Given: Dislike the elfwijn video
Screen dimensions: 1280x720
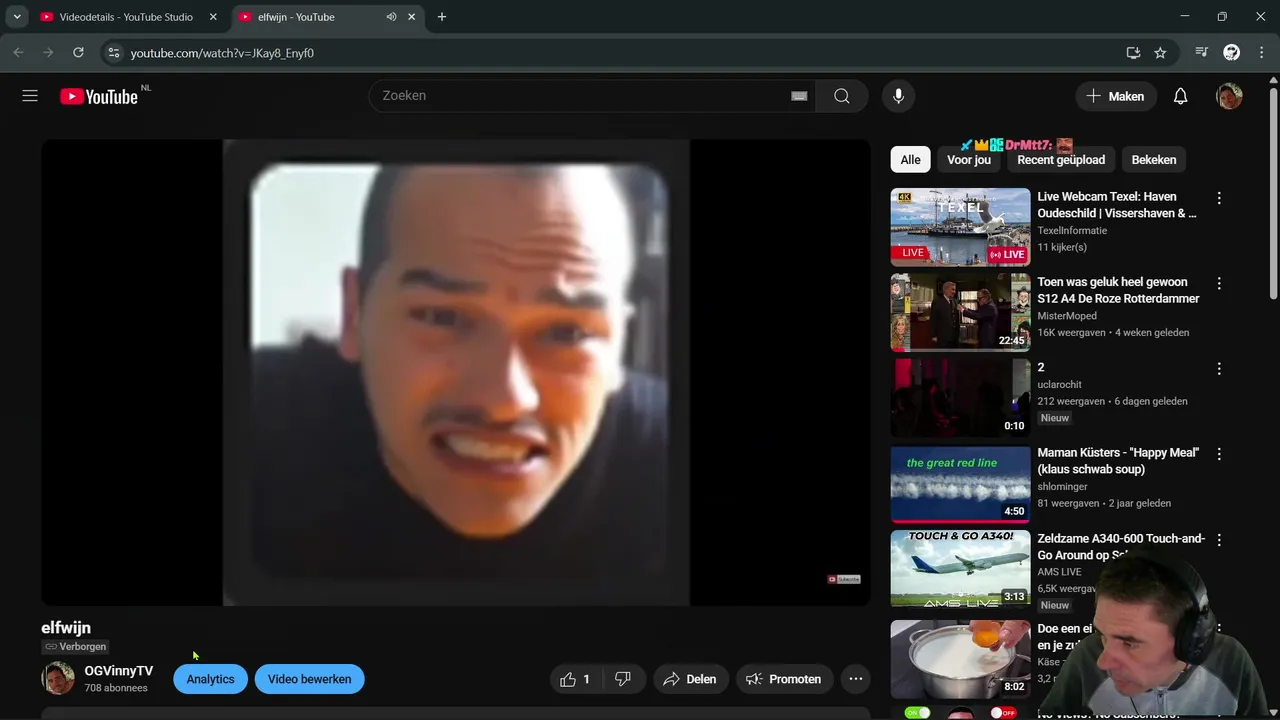Looking at the screenshot, I should coord(623,679).
